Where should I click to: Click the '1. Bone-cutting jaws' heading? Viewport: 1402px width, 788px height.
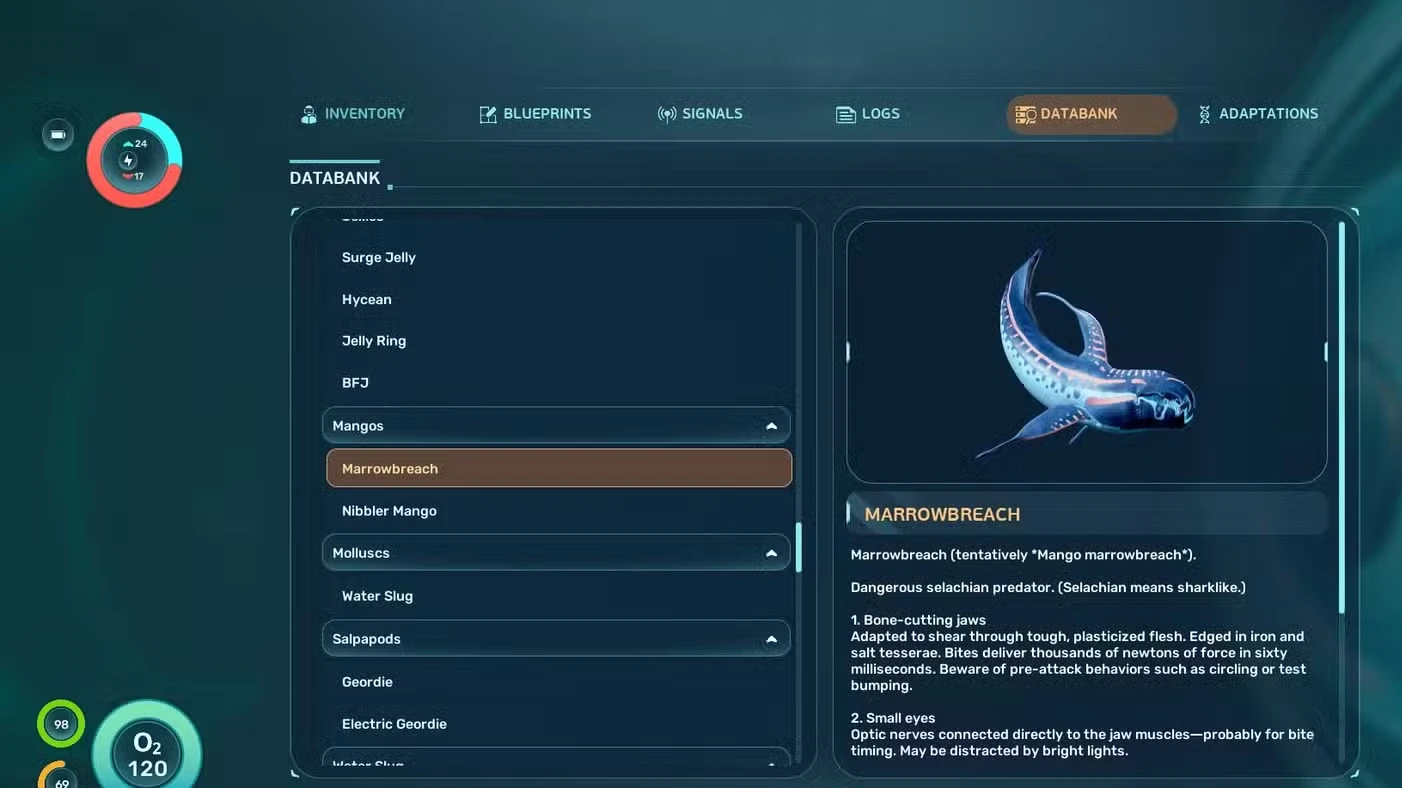click(x=918, y=620)
